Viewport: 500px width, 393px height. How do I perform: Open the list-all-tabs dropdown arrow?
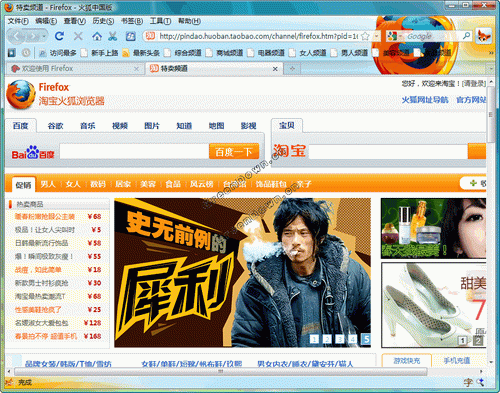pyautogui.click(x=491, y=69)
